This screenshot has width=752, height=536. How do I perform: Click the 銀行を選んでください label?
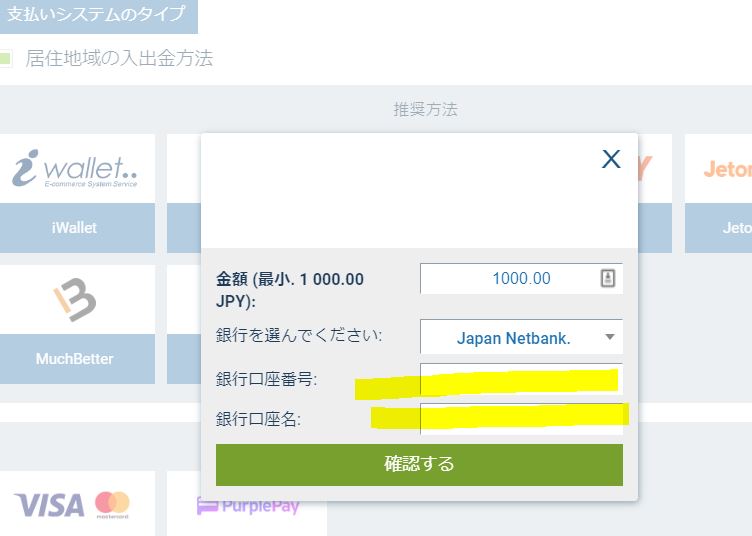299,335
